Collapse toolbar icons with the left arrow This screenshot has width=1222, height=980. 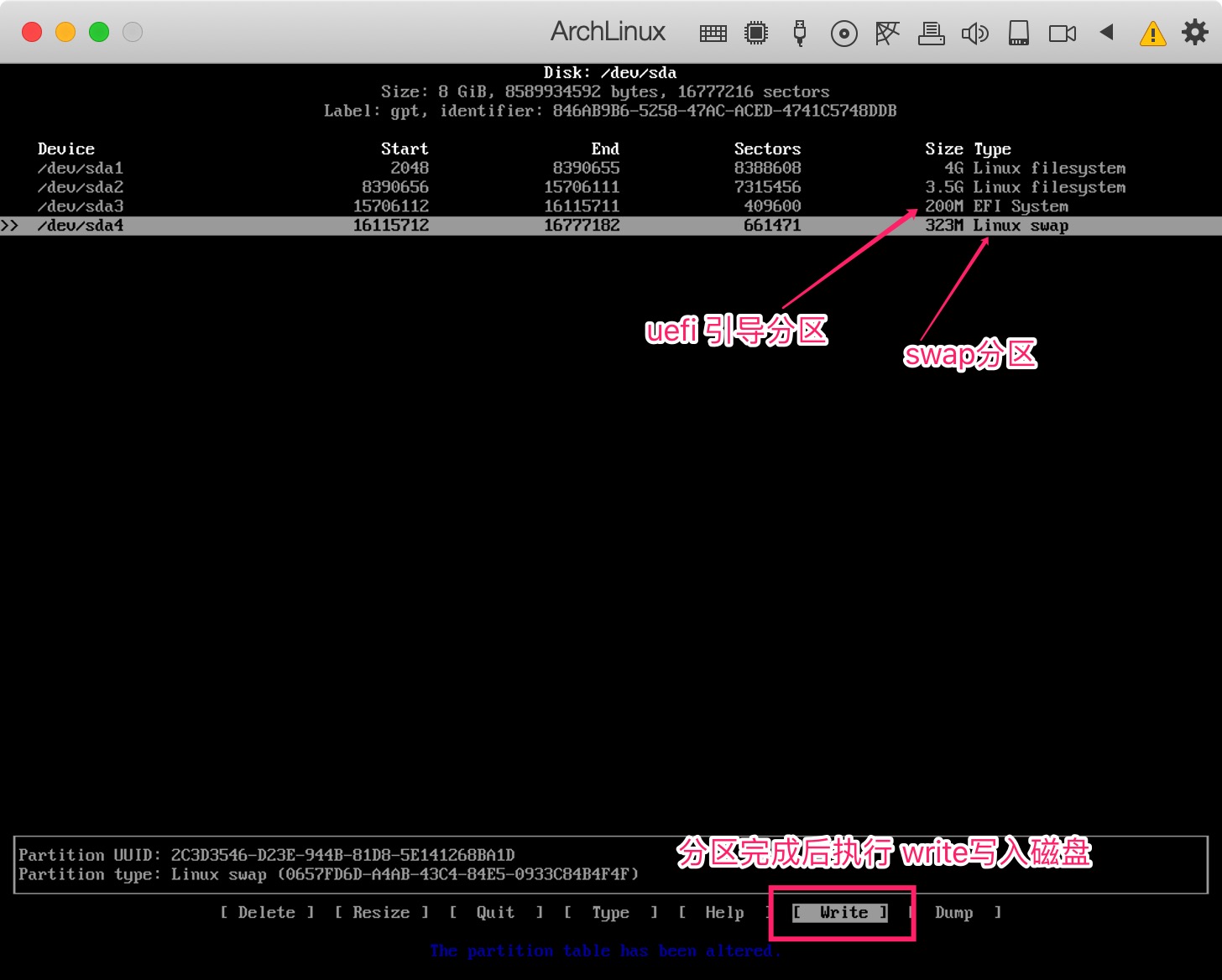(1106, 33)
